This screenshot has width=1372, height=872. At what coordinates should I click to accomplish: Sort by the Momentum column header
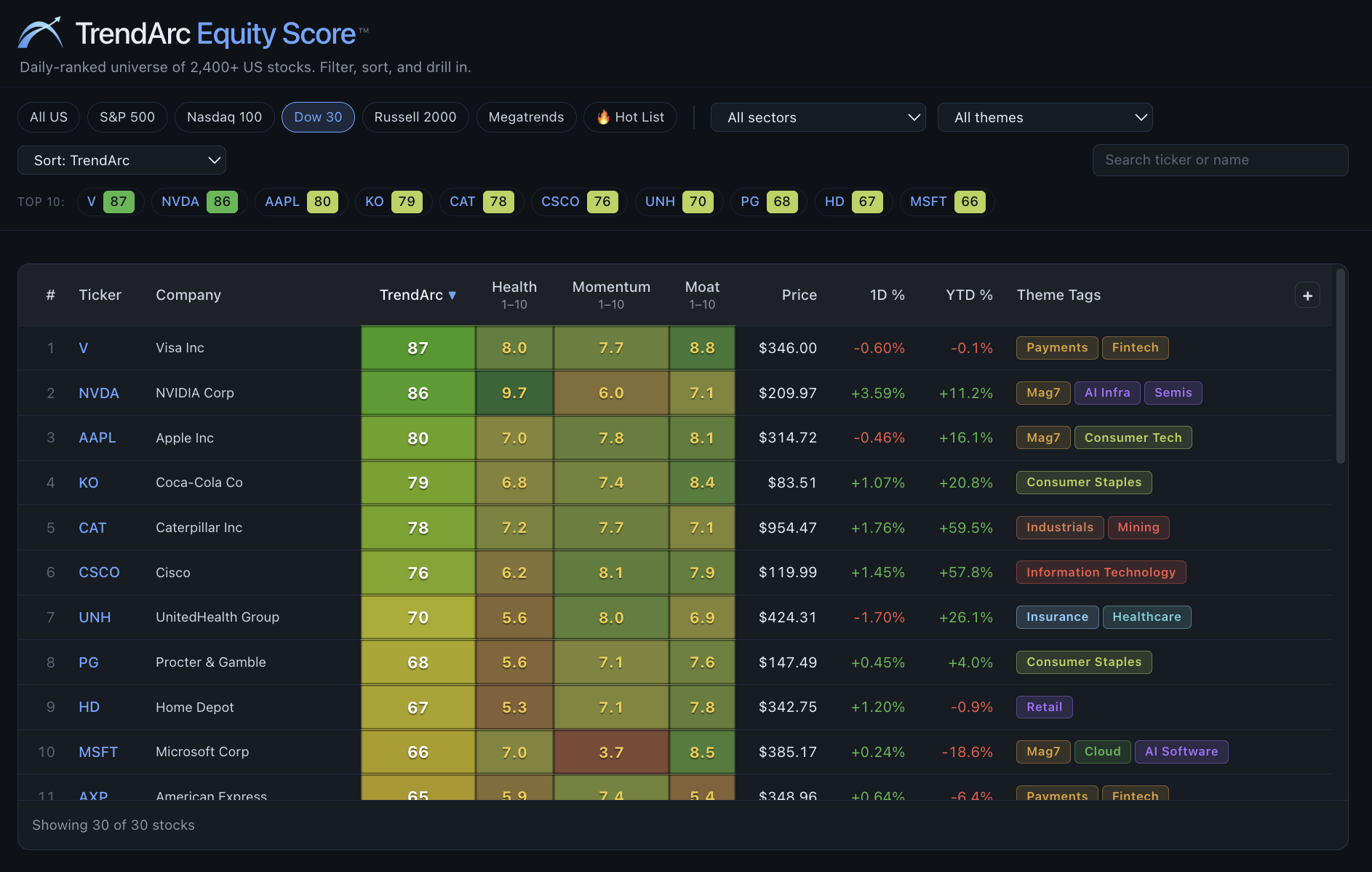[x=611, y=295]
